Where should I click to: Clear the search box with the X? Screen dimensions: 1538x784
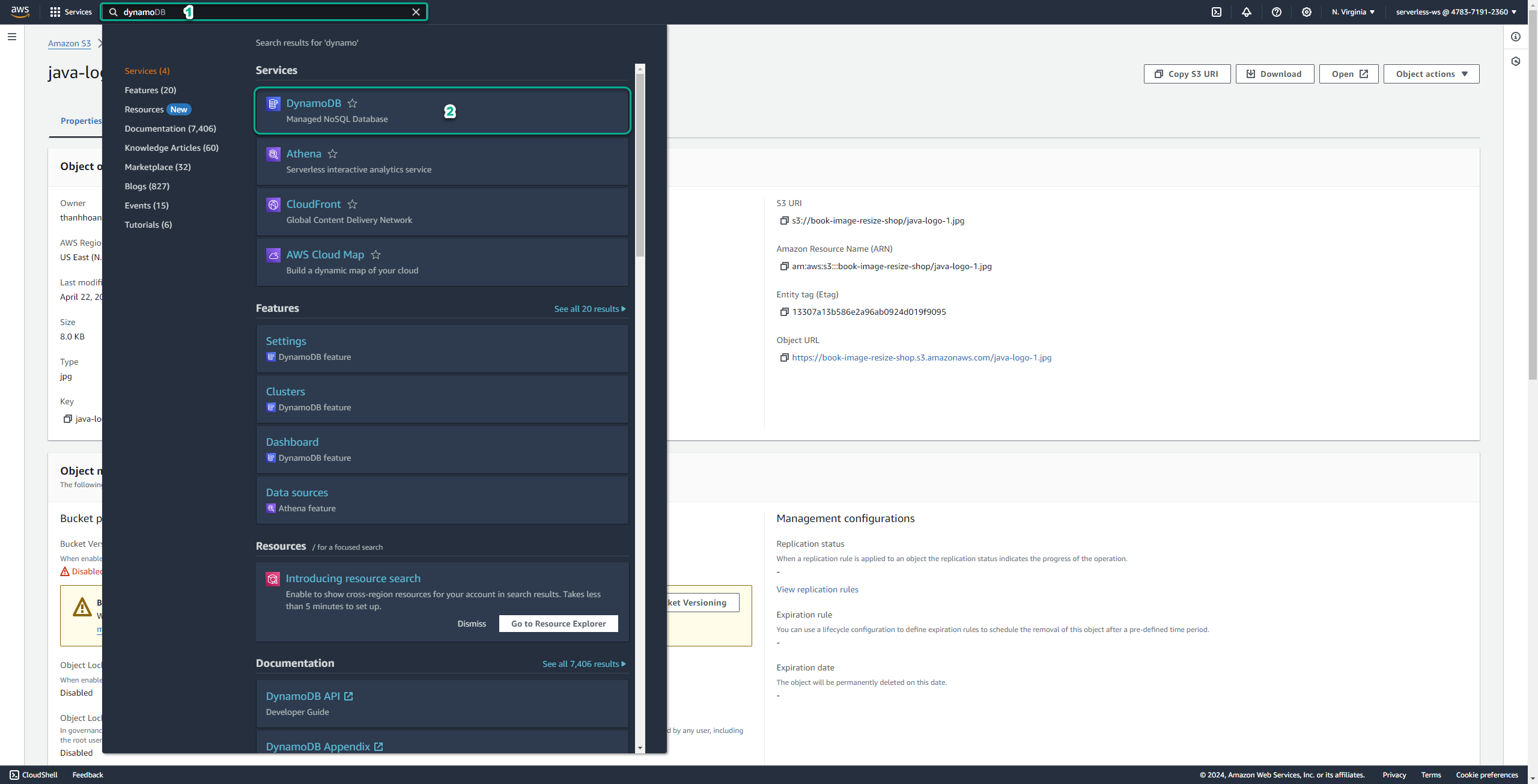coord(416,12)
